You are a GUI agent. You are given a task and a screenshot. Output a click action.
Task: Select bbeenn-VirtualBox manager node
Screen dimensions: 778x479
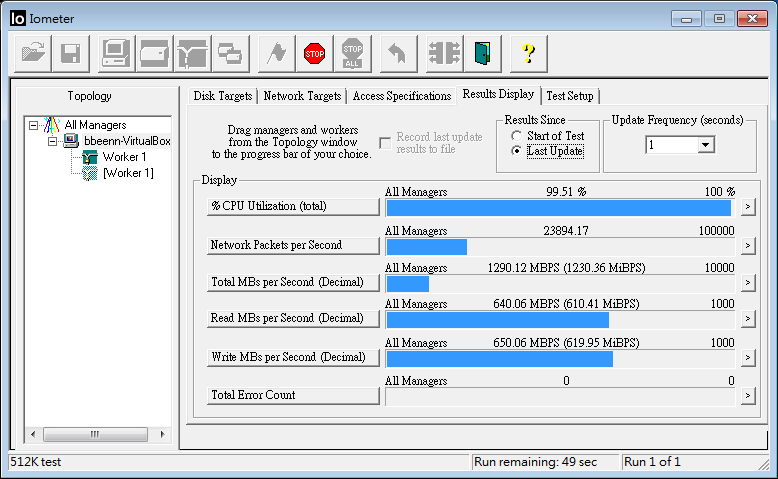pyautogui.click(x=127, y=141)
